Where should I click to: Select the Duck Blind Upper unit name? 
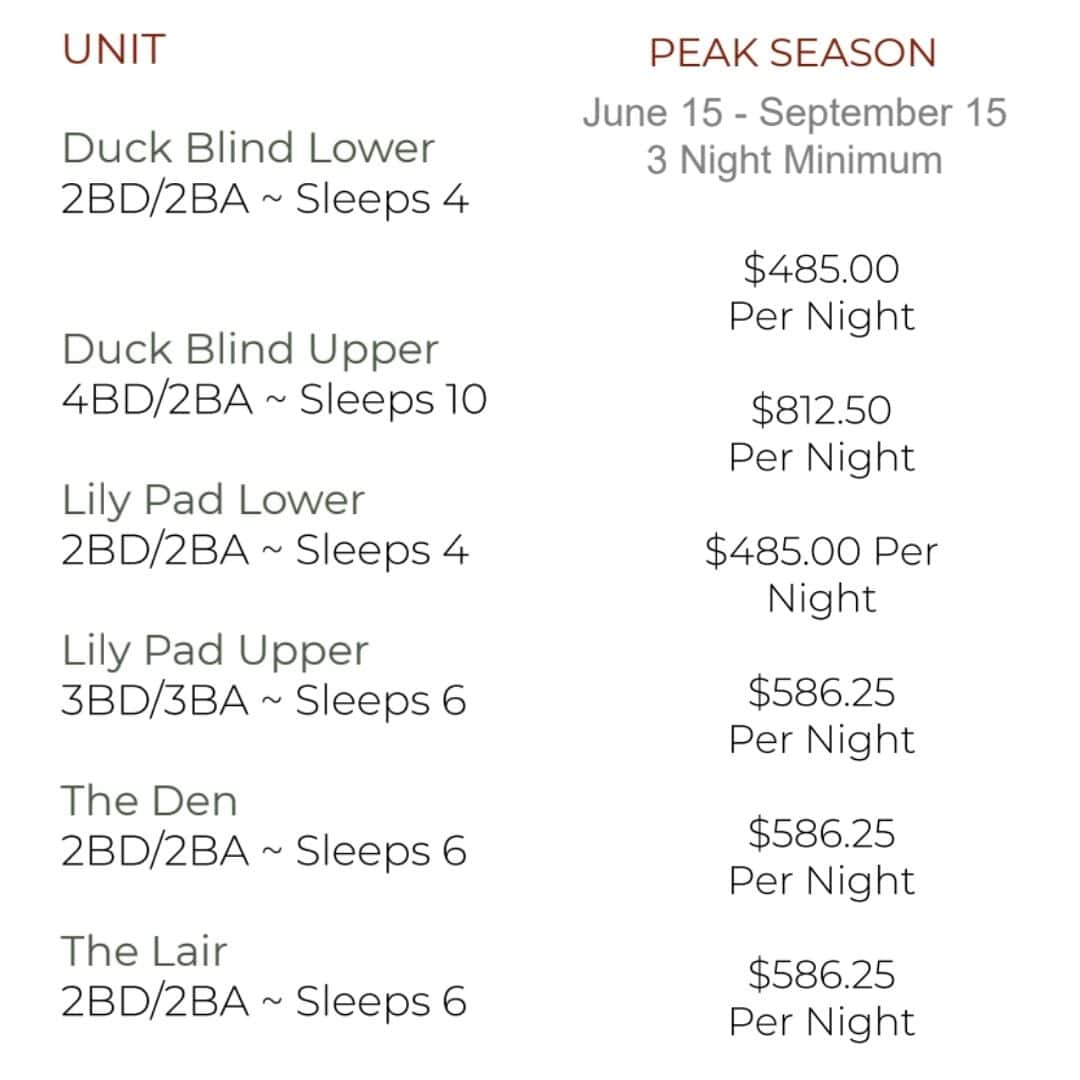[250, 350]
